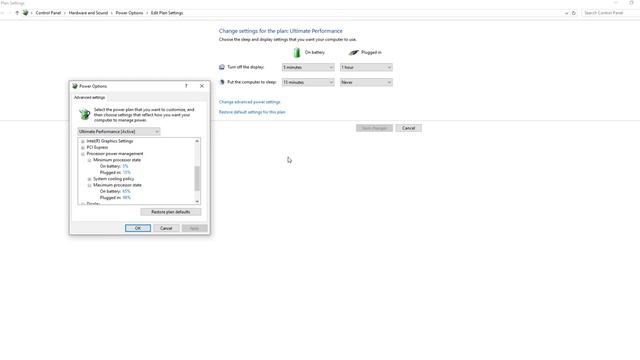Screen dimensions: 640x360
Task: Click the Power Options dialog title icon
Action: pos(75,86)
